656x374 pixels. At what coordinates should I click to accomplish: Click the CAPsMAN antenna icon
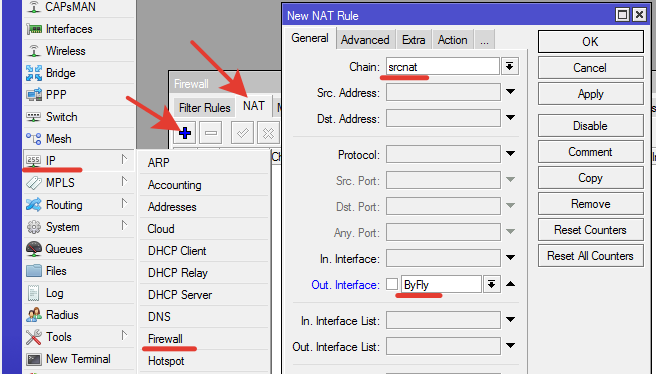[34, 6]
